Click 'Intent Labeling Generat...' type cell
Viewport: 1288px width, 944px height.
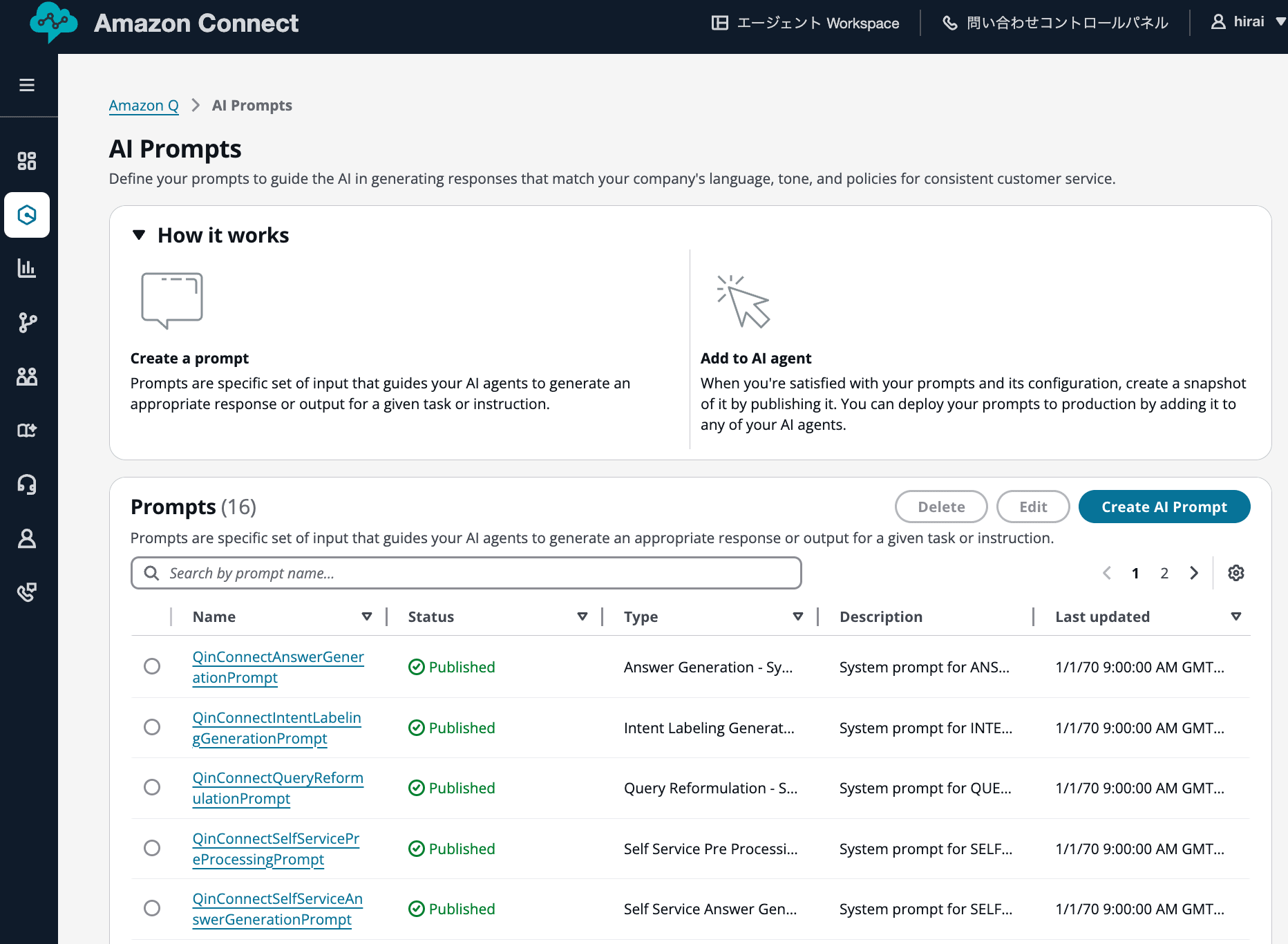click(709, 728)
